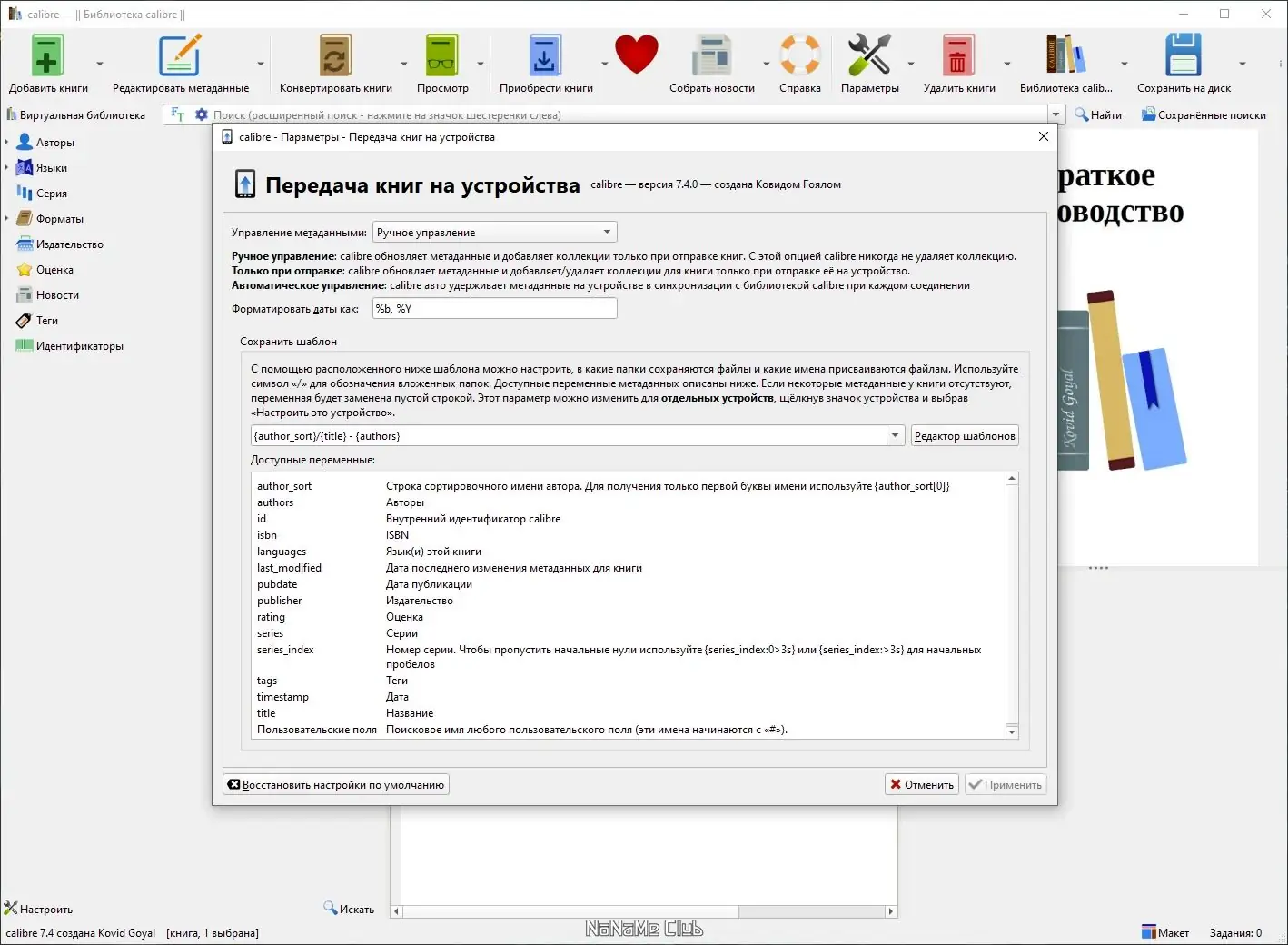Open the book viewer glasses icon

pyautogui.click(x=442, y=55)
